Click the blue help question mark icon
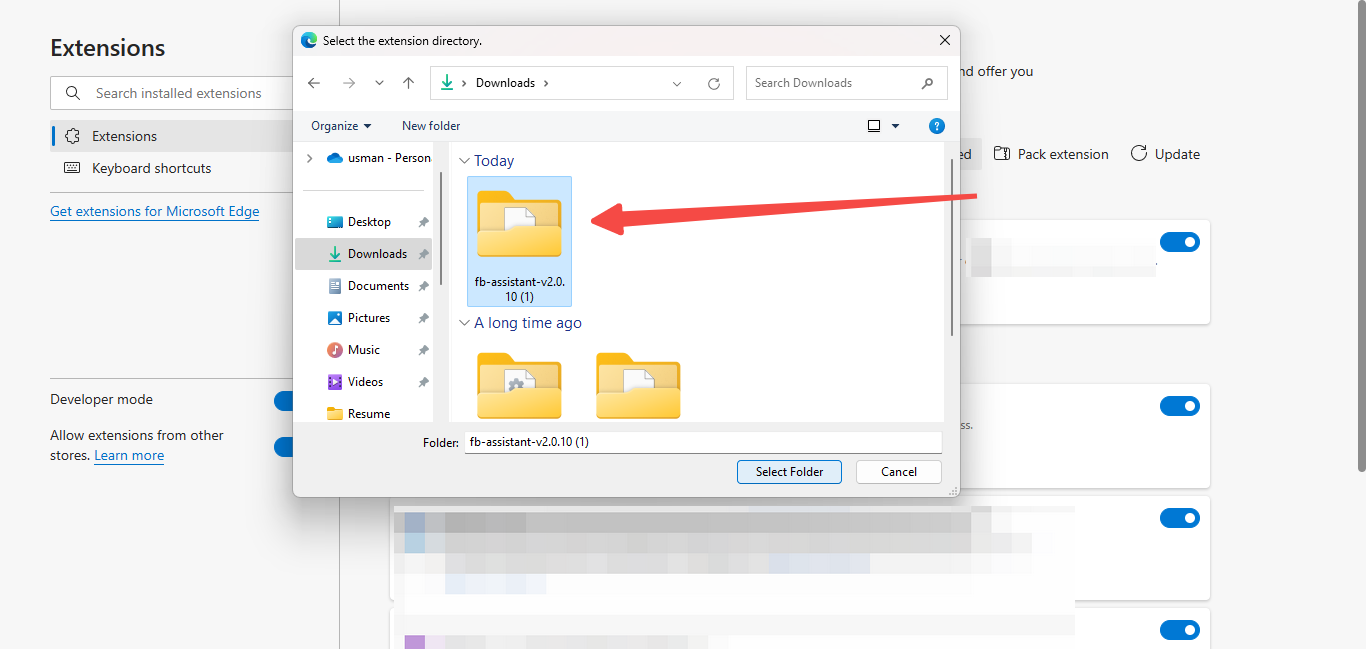This screenshot has height=649, width=1366. (x=936, y=126)
